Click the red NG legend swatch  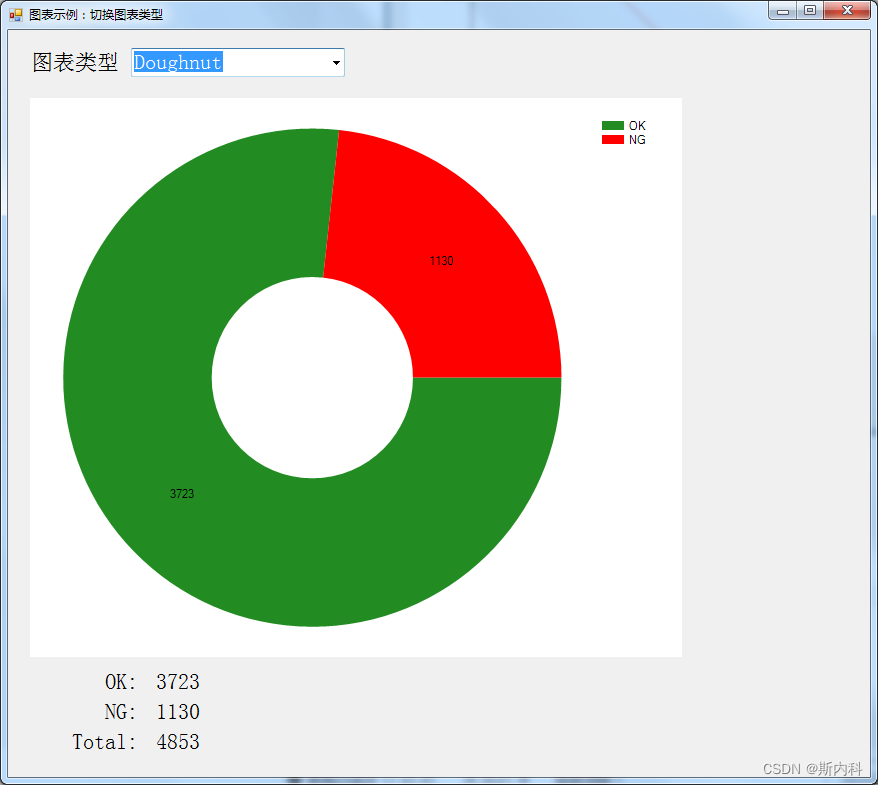pyautogui.click(x=613, y=139)
